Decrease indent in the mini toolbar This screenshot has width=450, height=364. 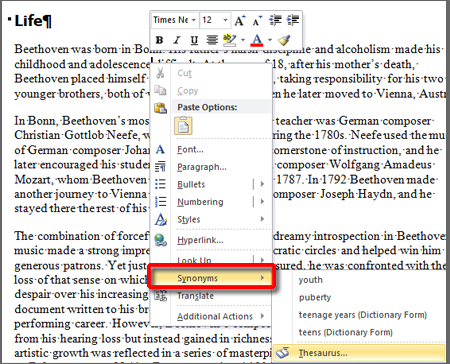(275, 20)
